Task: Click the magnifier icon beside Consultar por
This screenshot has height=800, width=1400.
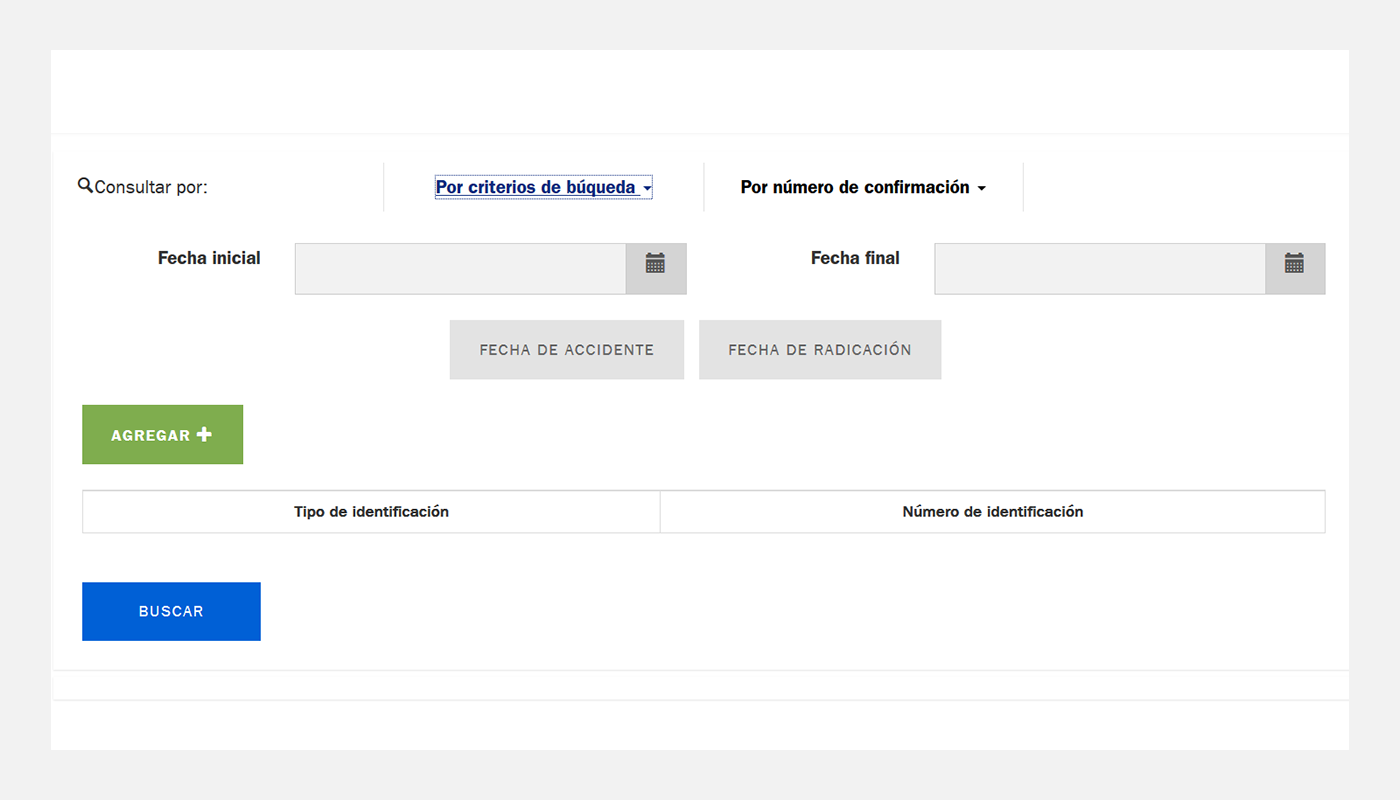Action: (x=85, y=185)
